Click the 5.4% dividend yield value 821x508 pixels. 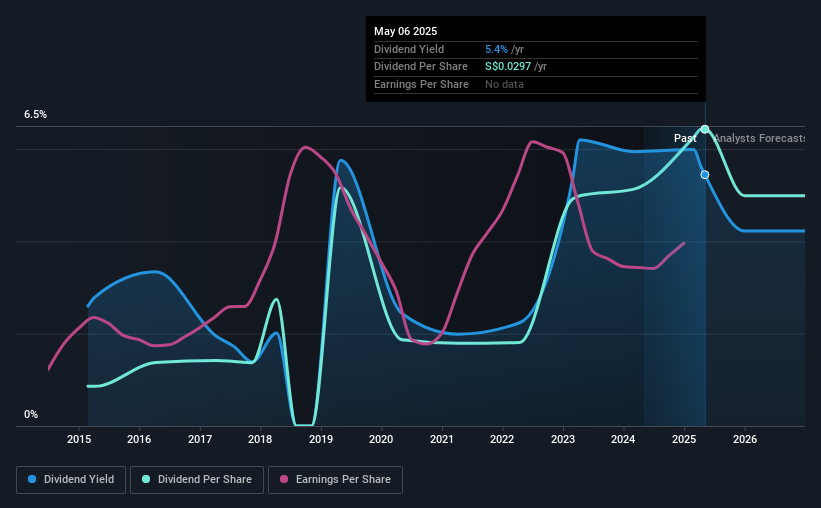tap(496, 49)
